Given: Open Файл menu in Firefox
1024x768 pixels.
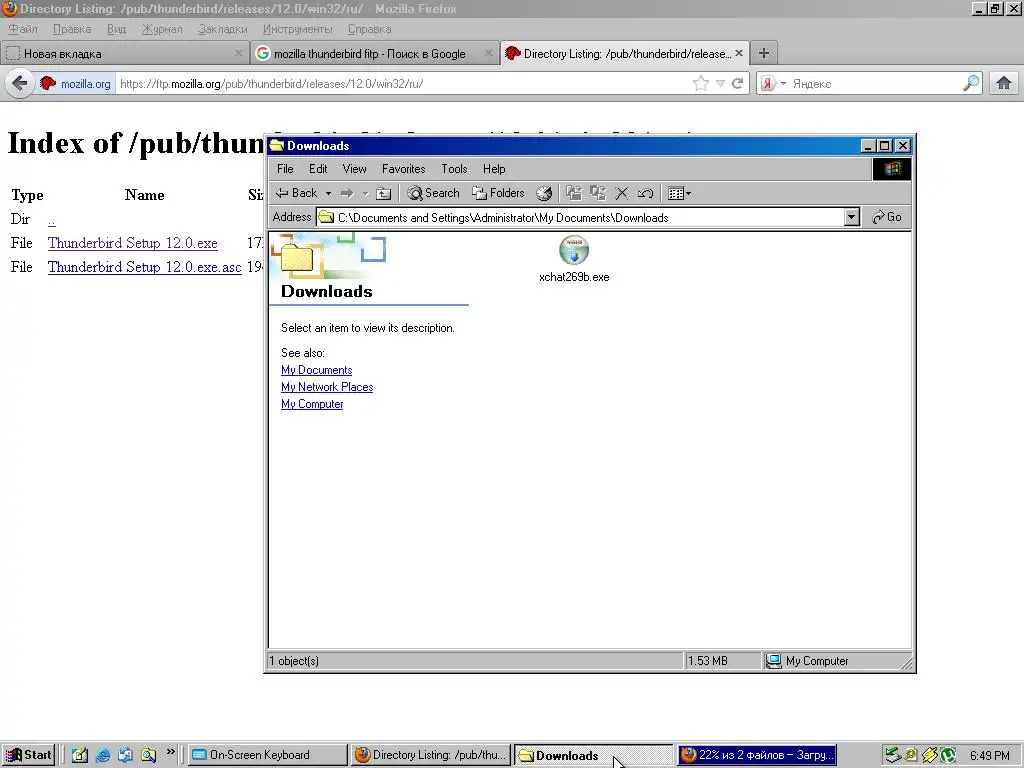Looking at the screenshot, I should (x=23, y=29).
